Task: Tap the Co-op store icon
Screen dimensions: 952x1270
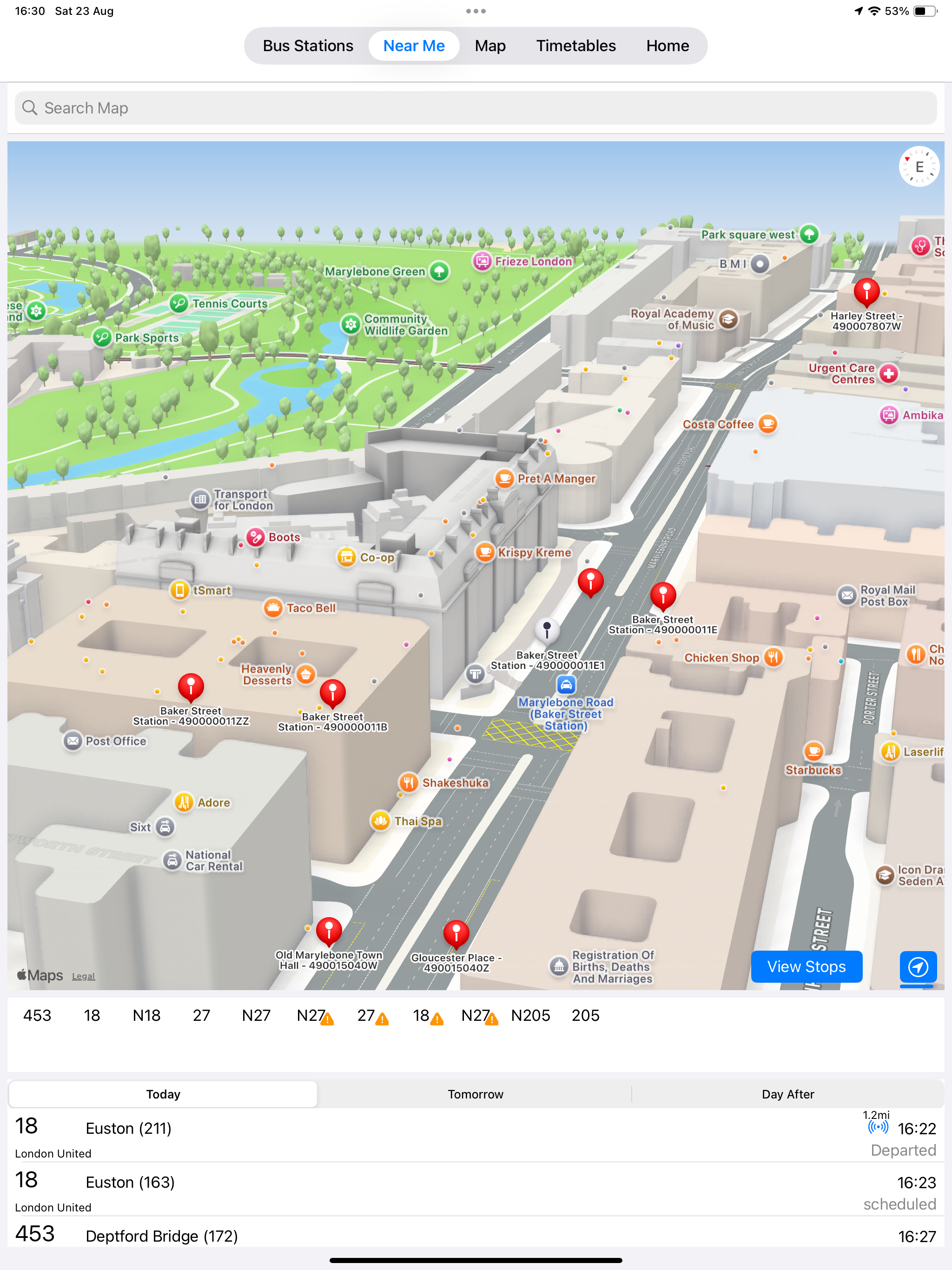Action: point(346,557)
